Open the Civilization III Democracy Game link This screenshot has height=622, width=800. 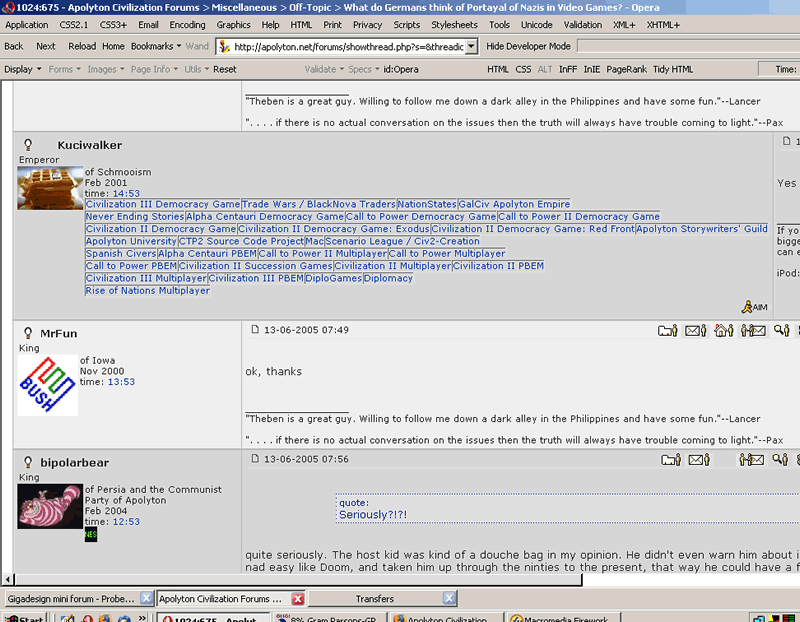[163, 204]
